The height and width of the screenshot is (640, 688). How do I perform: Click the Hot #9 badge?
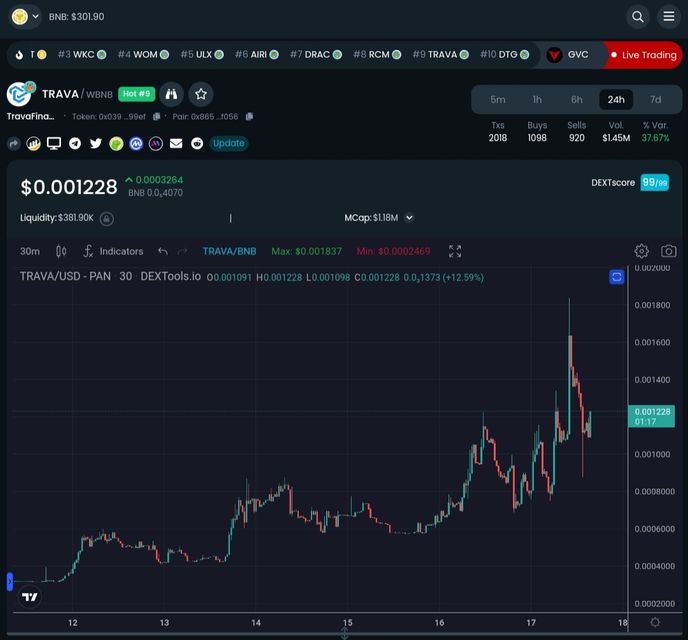pos(136,94)
